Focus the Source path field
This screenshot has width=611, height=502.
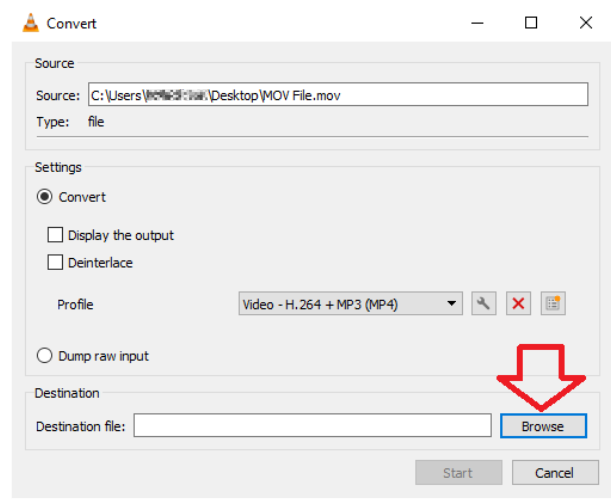pyautogui.click(x=337, y=95)
